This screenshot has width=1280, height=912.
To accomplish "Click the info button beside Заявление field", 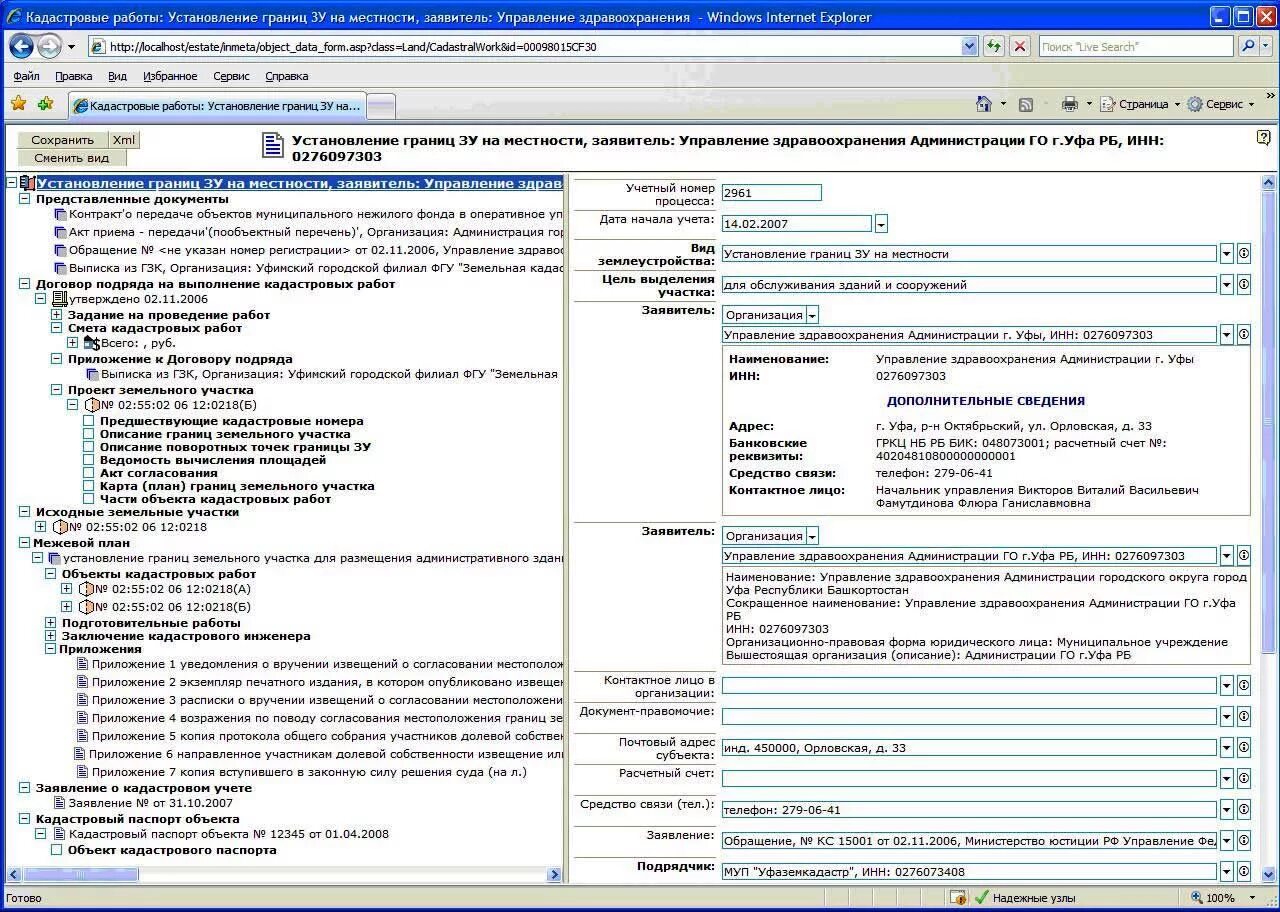I will (1244, 840).
